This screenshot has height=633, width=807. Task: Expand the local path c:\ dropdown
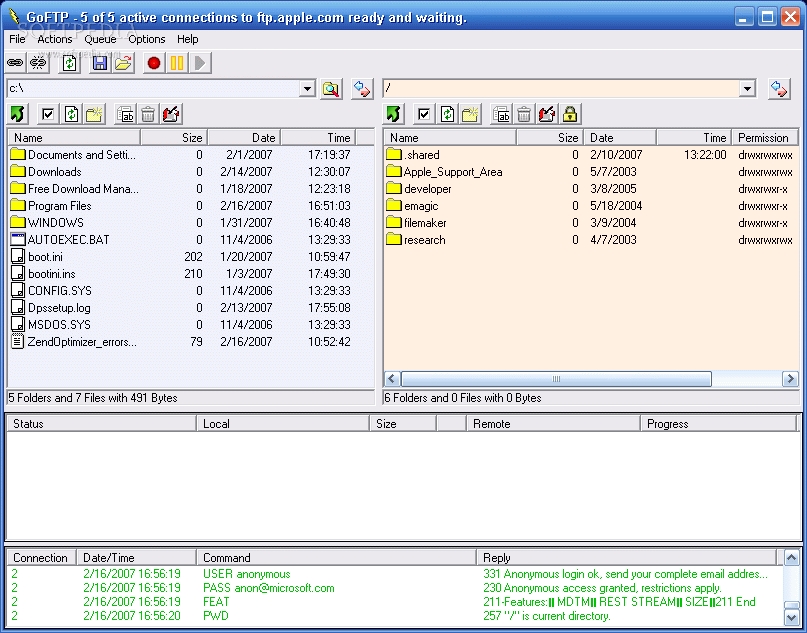point(307,89)
